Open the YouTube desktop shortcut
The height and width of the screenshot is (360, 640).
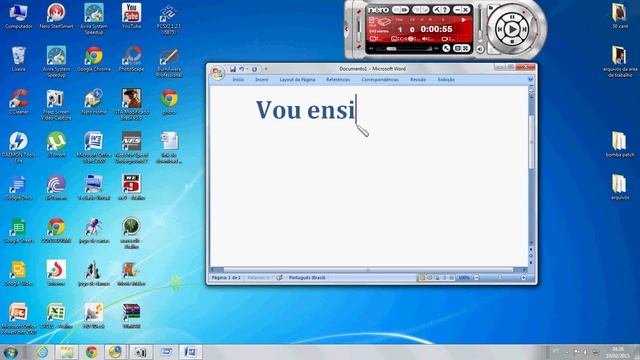[131, 16]
